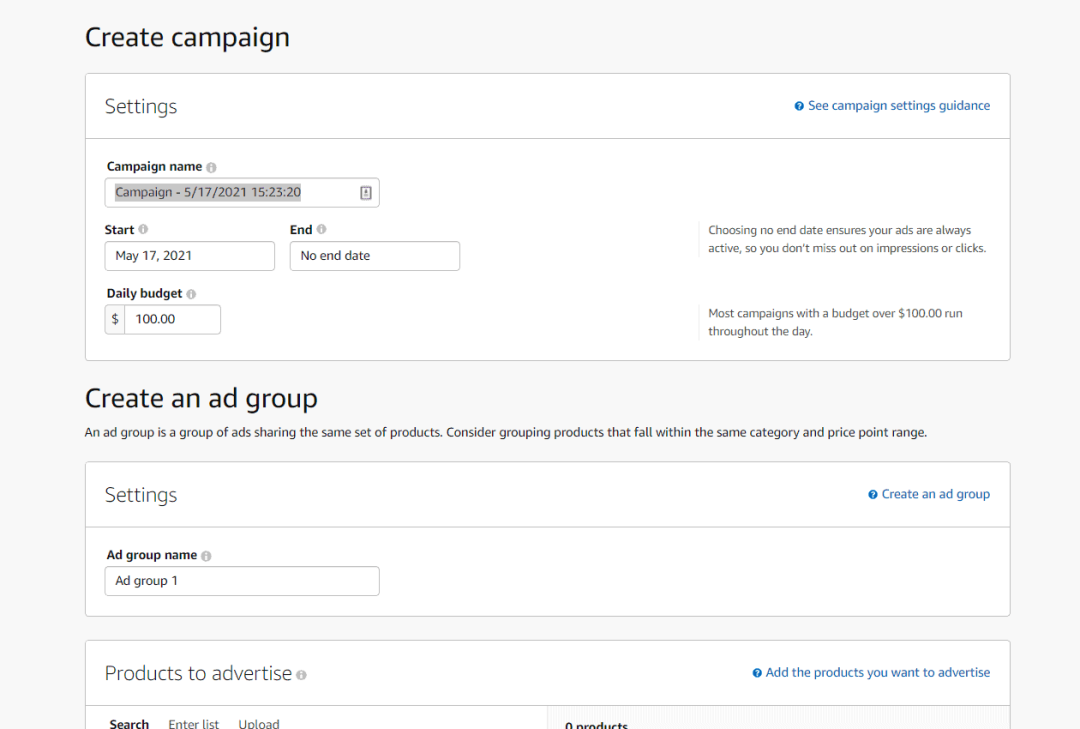Open the help icon near Create an ad group
Screen dimensions: 1080x729
[874, 493]
